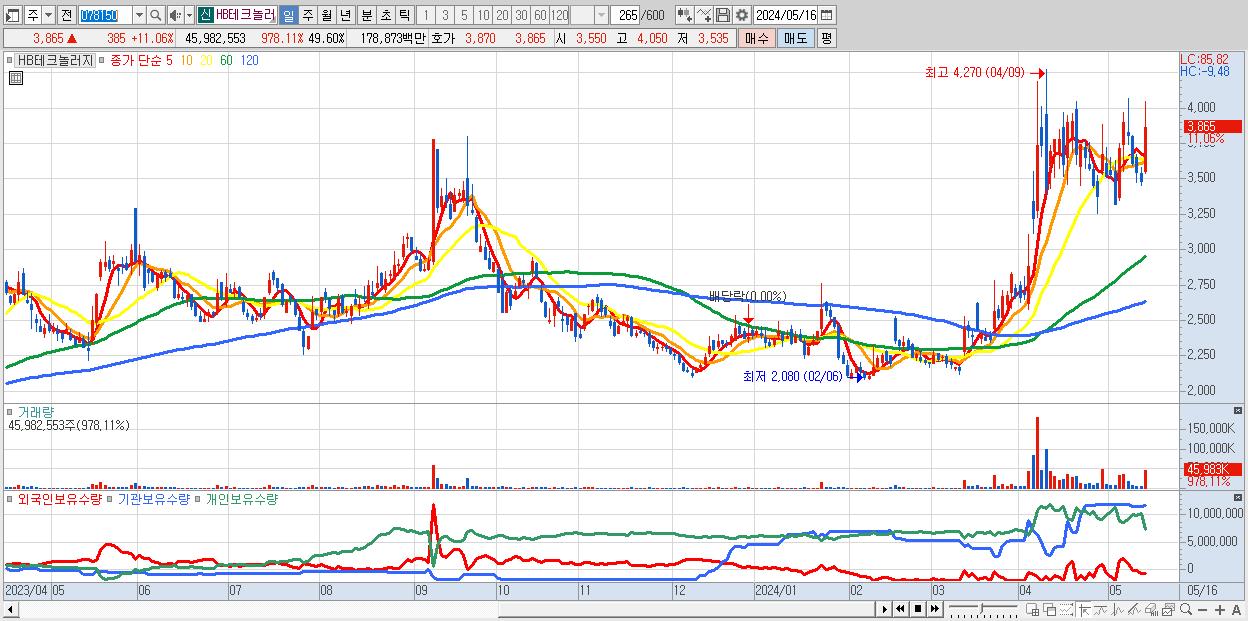Select the 분 (minute) period toggle
Viewport: 1248px width, 621px height.
pos(366,15)
